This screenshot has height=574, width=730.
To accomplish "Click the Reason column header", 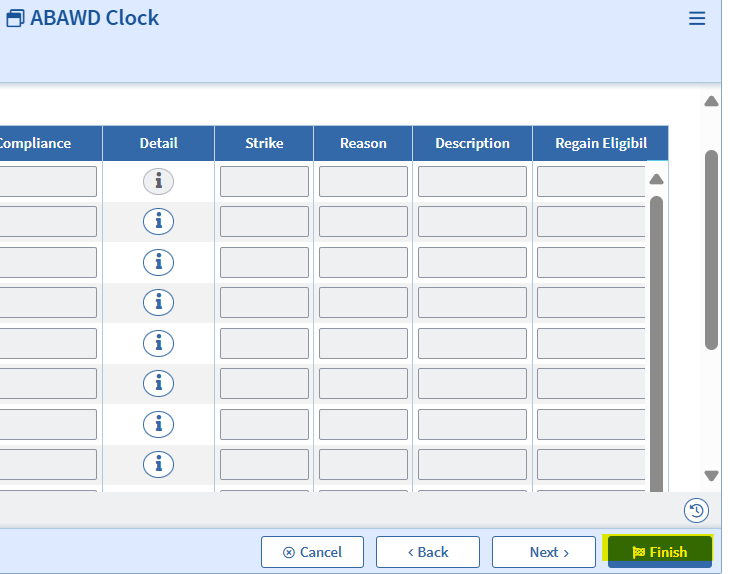I will coord(363,143).
